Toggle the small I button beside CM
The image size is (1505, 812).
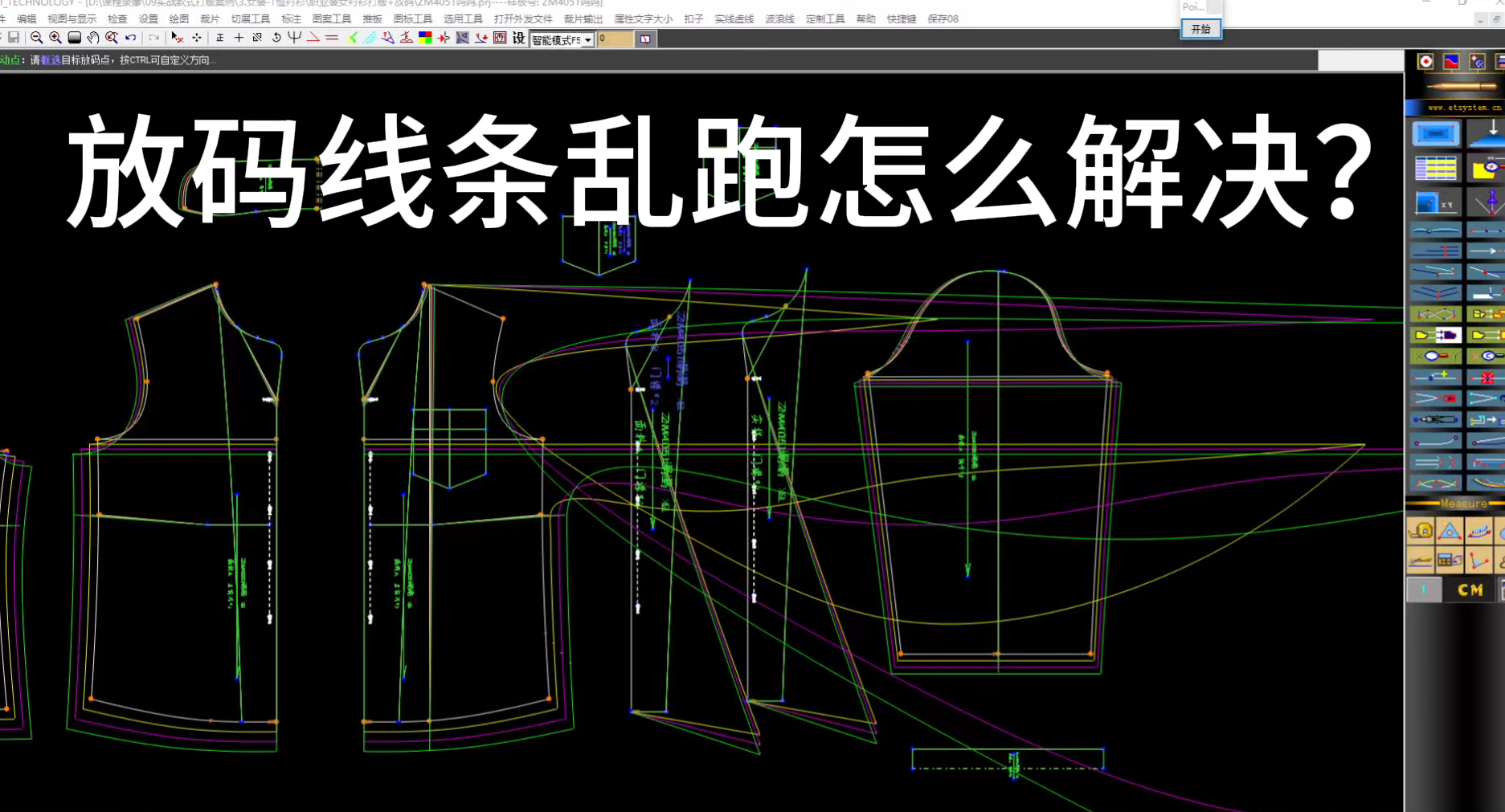click(1424, 589)
